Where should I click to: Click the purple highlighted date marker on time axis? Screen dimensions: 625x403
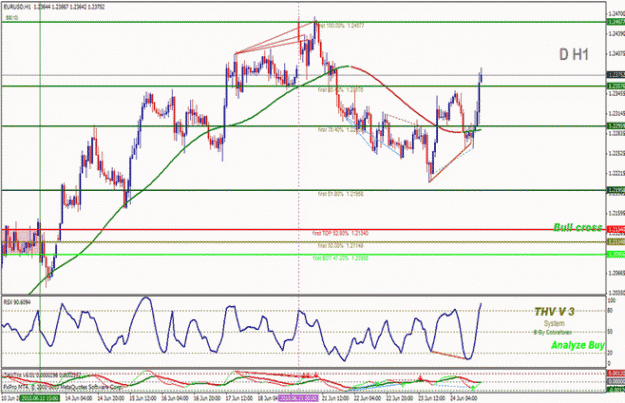coord(299,398)
